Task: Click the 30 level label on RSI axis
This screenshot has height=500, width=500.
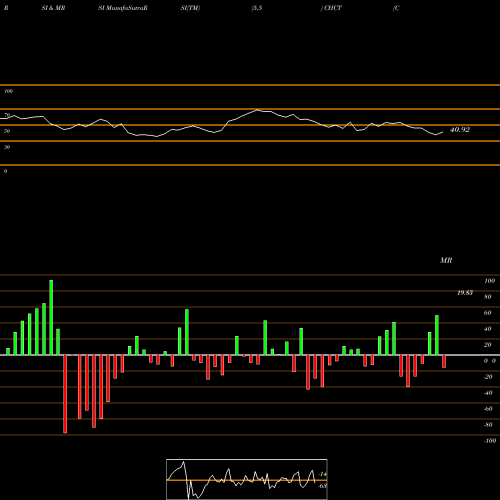Action: coord(7,147)
